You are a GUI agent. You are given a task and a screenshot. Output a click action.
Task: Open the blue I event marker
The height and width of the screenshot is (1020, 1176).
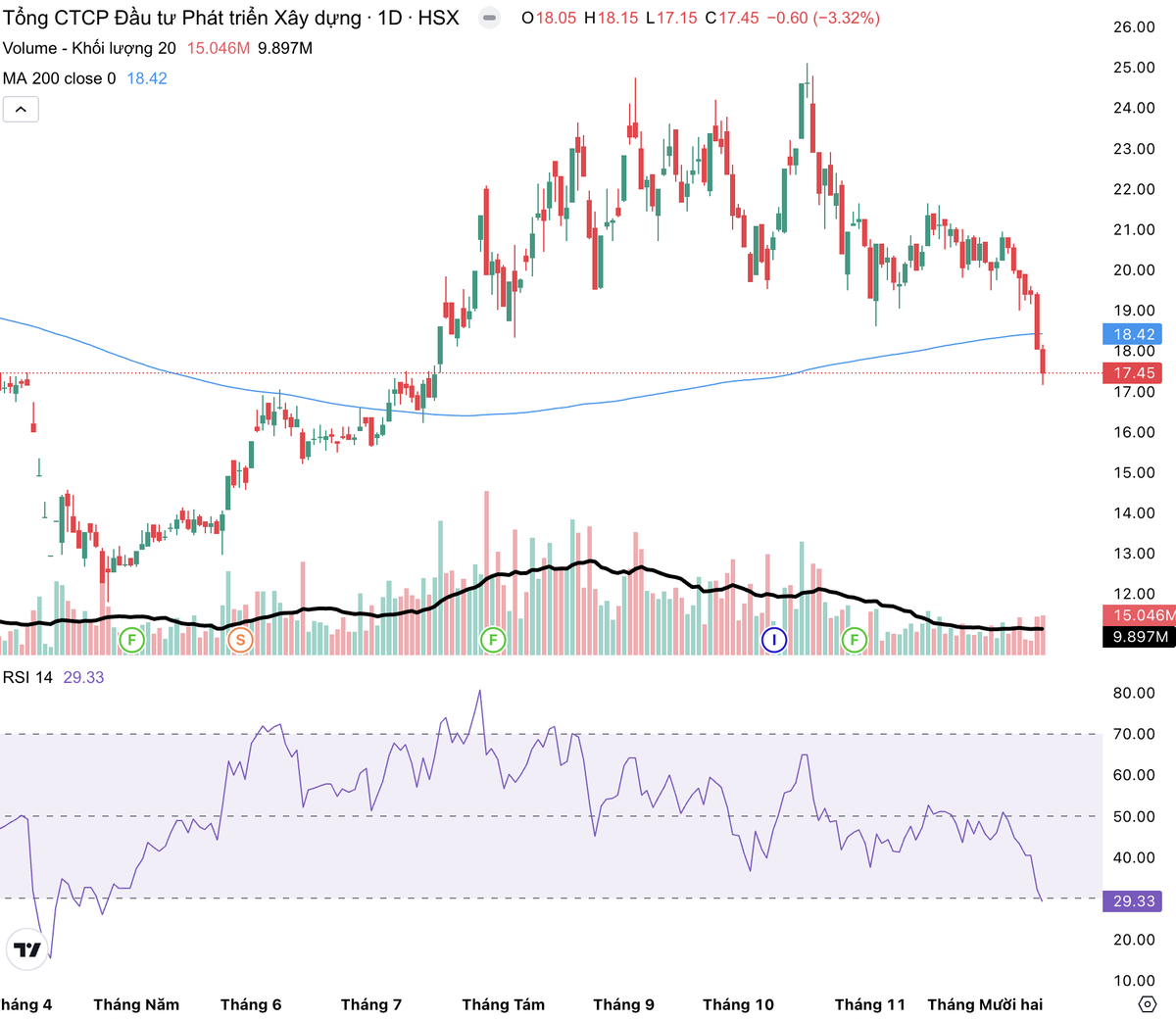774,641
